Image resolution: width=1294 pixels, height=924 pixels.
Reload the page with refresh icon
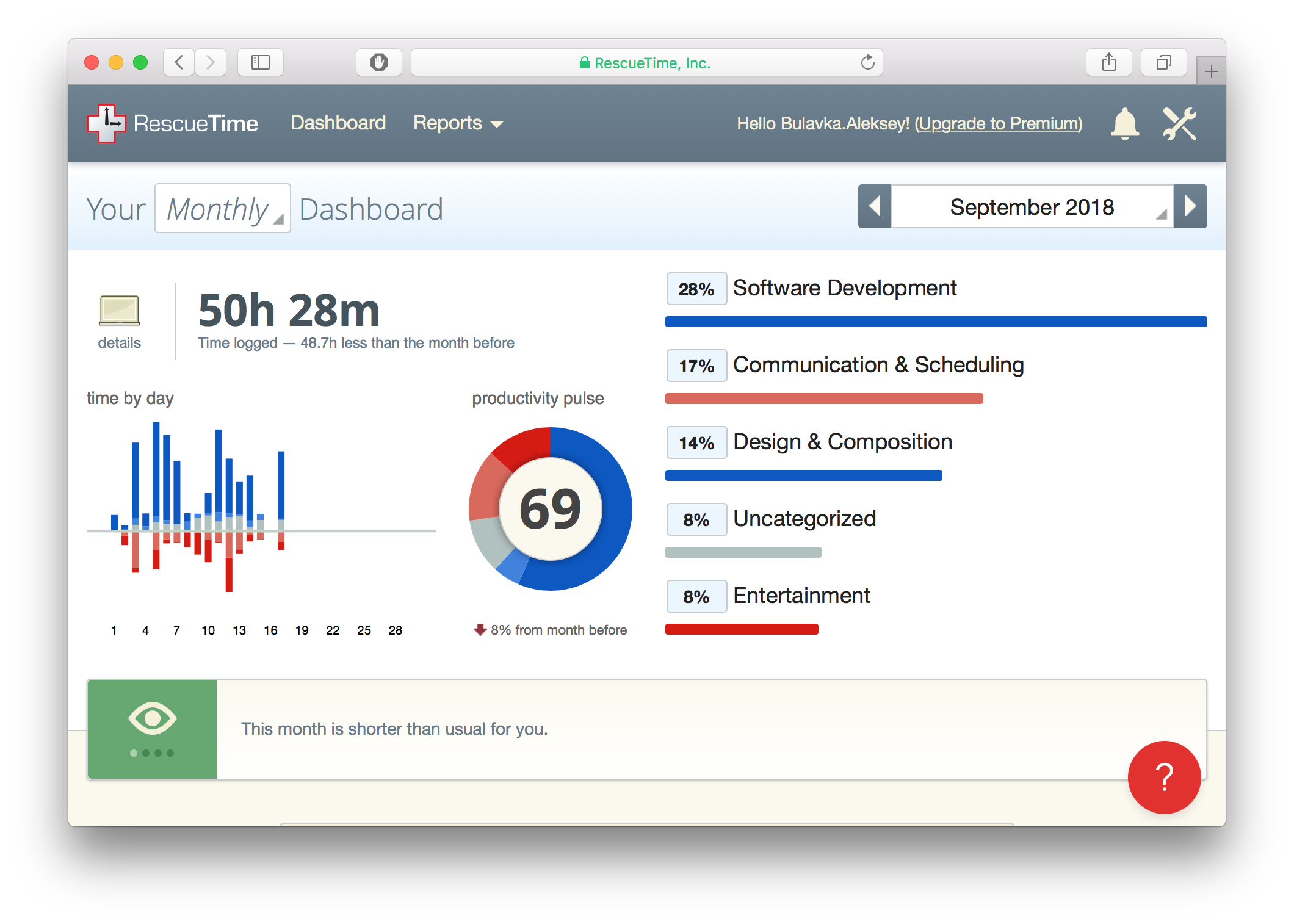click(867, 62)
